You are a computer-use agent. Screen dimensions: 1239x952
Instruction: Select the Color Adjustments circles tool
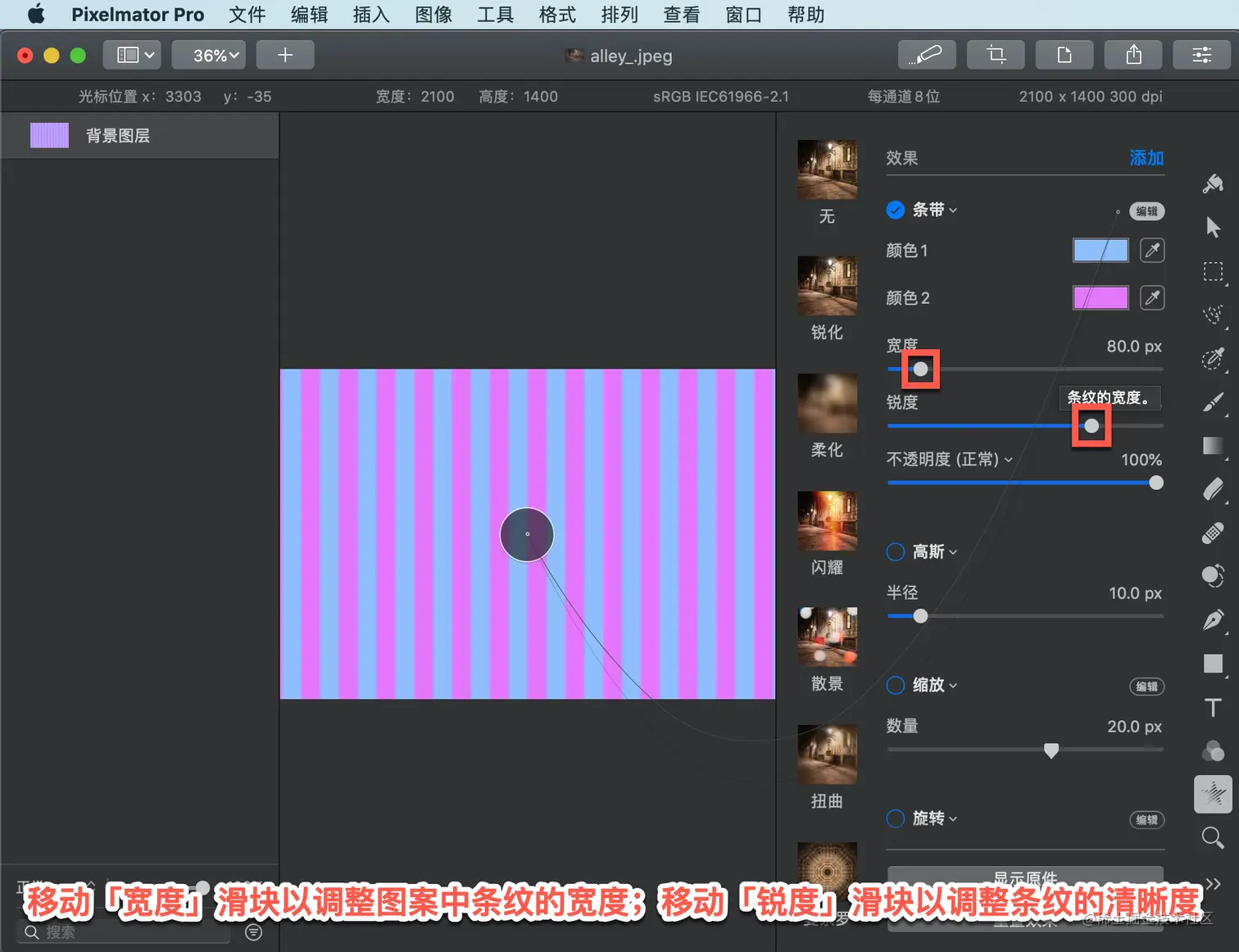pyautogui.click(x=1213, y=751)
